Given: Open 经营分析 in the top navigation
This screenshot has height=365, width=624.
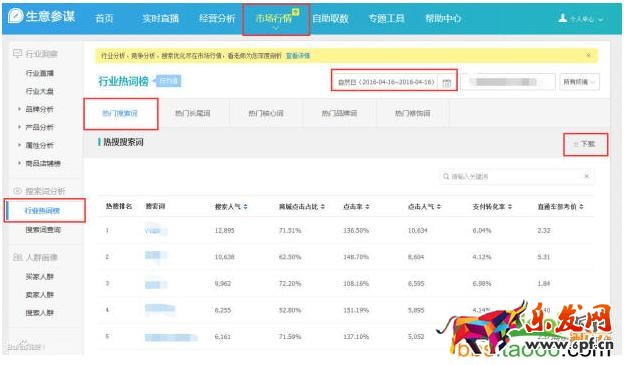Looking at the screenshot, I should (x=217, y=18).
